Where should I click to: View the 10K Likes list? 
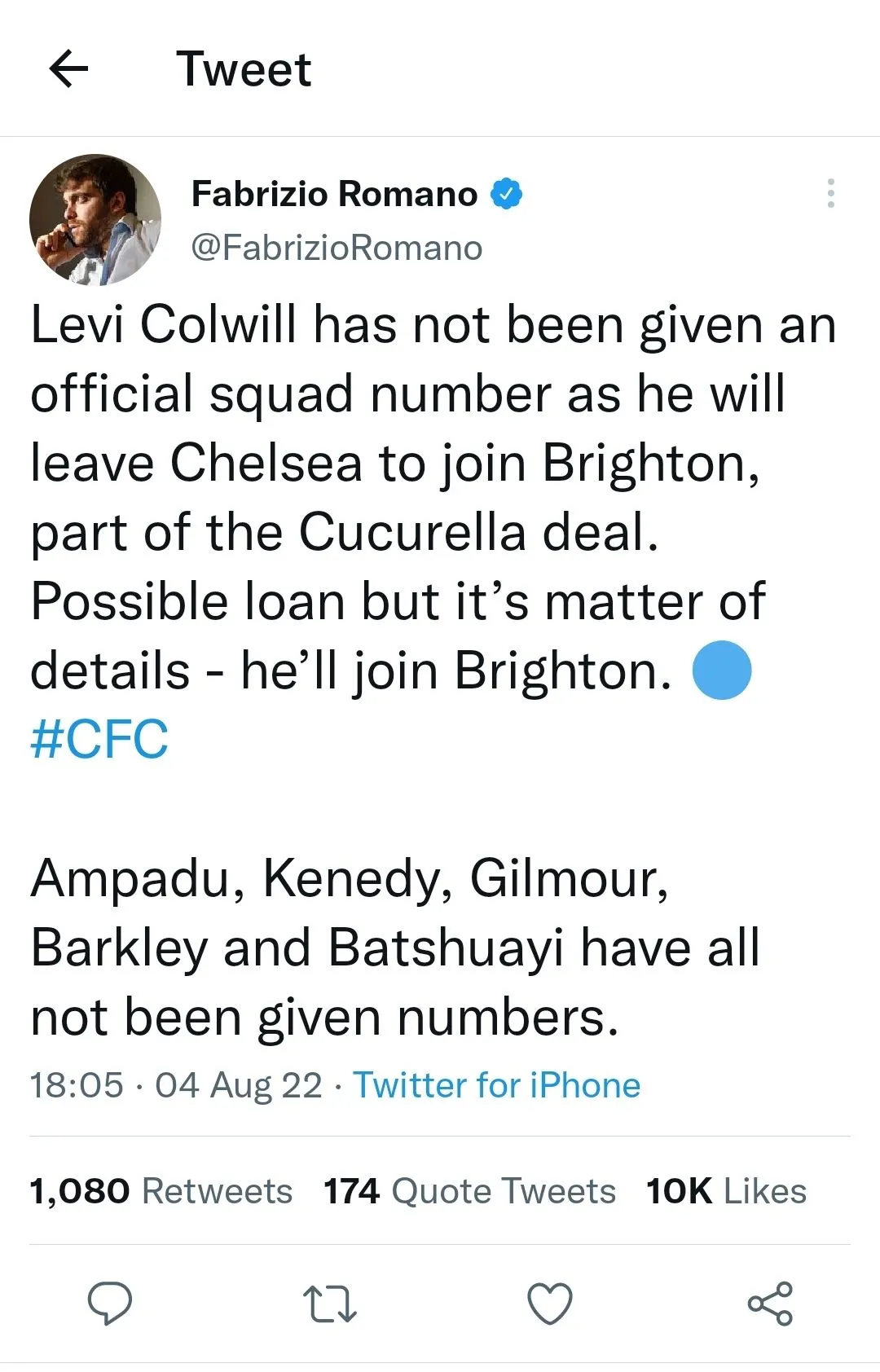pos(726,1191)
